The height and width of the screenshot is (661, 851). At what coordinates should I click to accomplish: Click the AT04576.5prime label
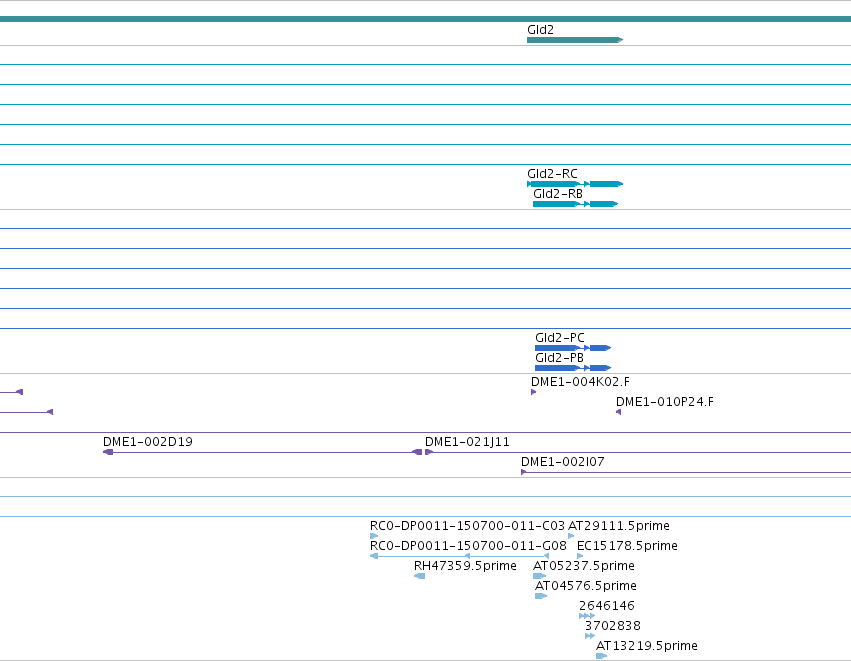click(x=586, y=586)
